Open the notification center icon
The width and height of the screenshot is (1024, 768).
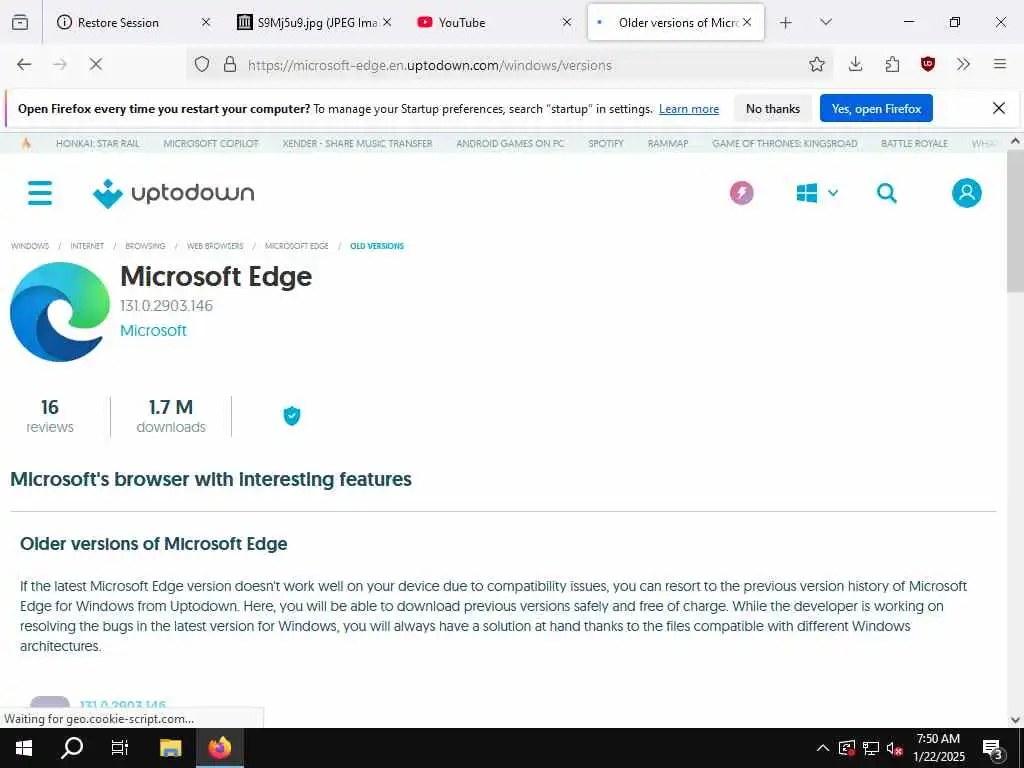point(993,748)
